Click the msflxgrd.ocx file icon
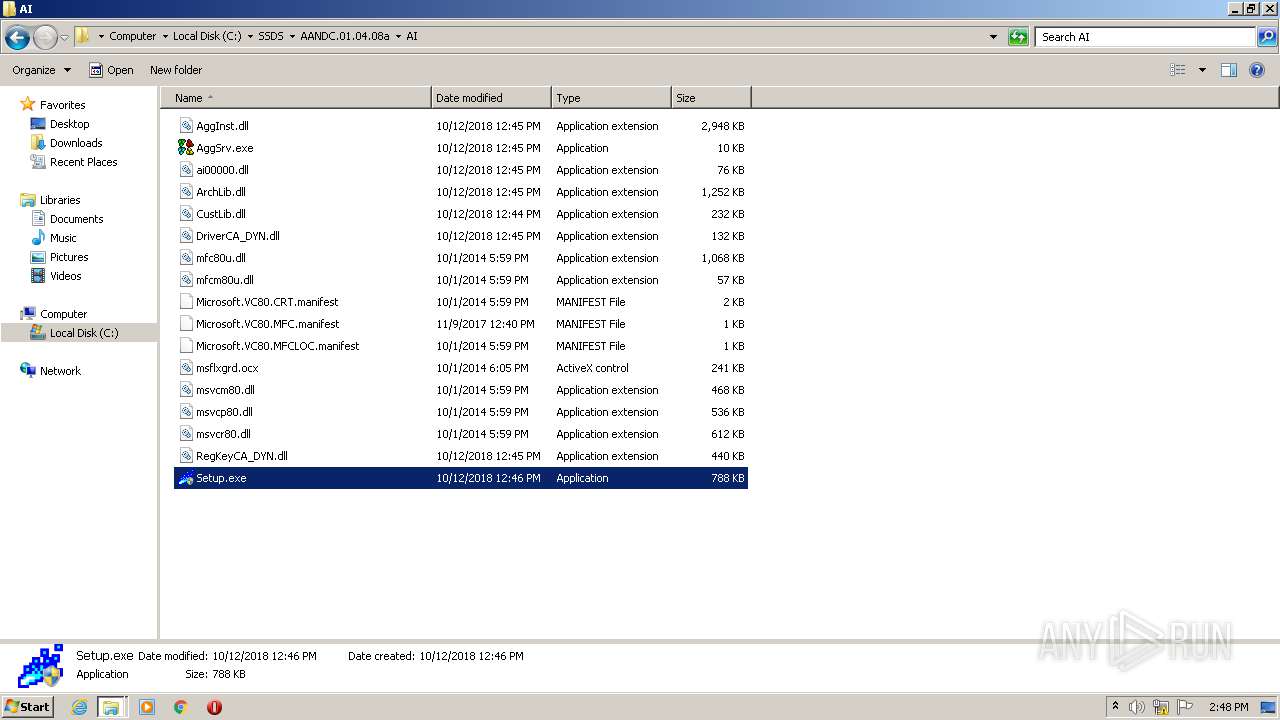1280x720 pixels. [186, 368]
